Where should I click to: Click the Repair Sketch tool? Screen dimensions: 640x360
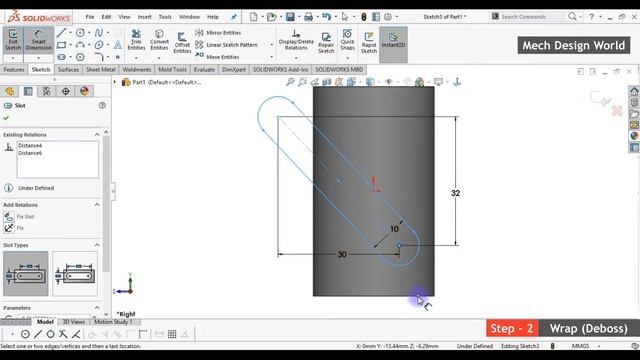(x=326, y=43)
